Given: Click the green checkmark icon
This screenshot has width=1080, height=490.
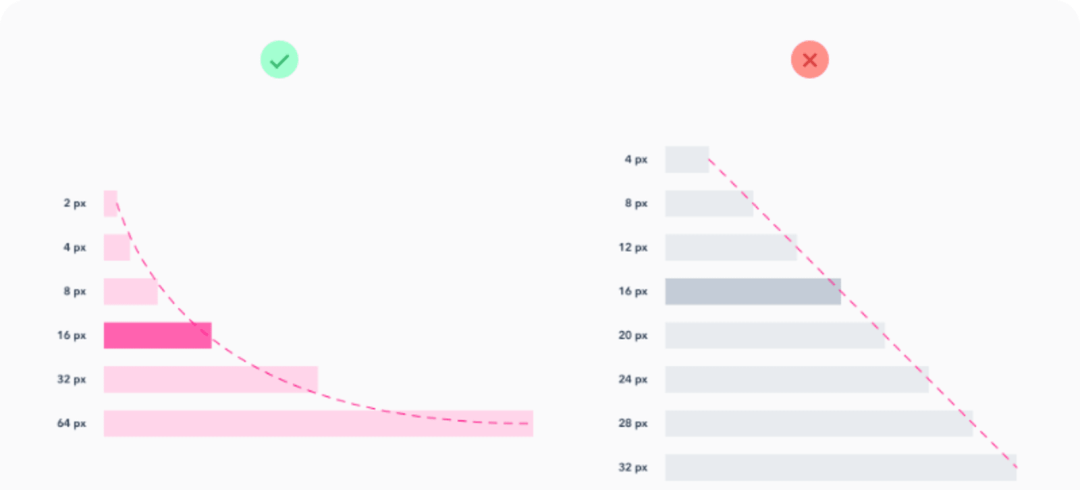Looking at the screenshot, I should pyautogui.click(x=279, y=60).
